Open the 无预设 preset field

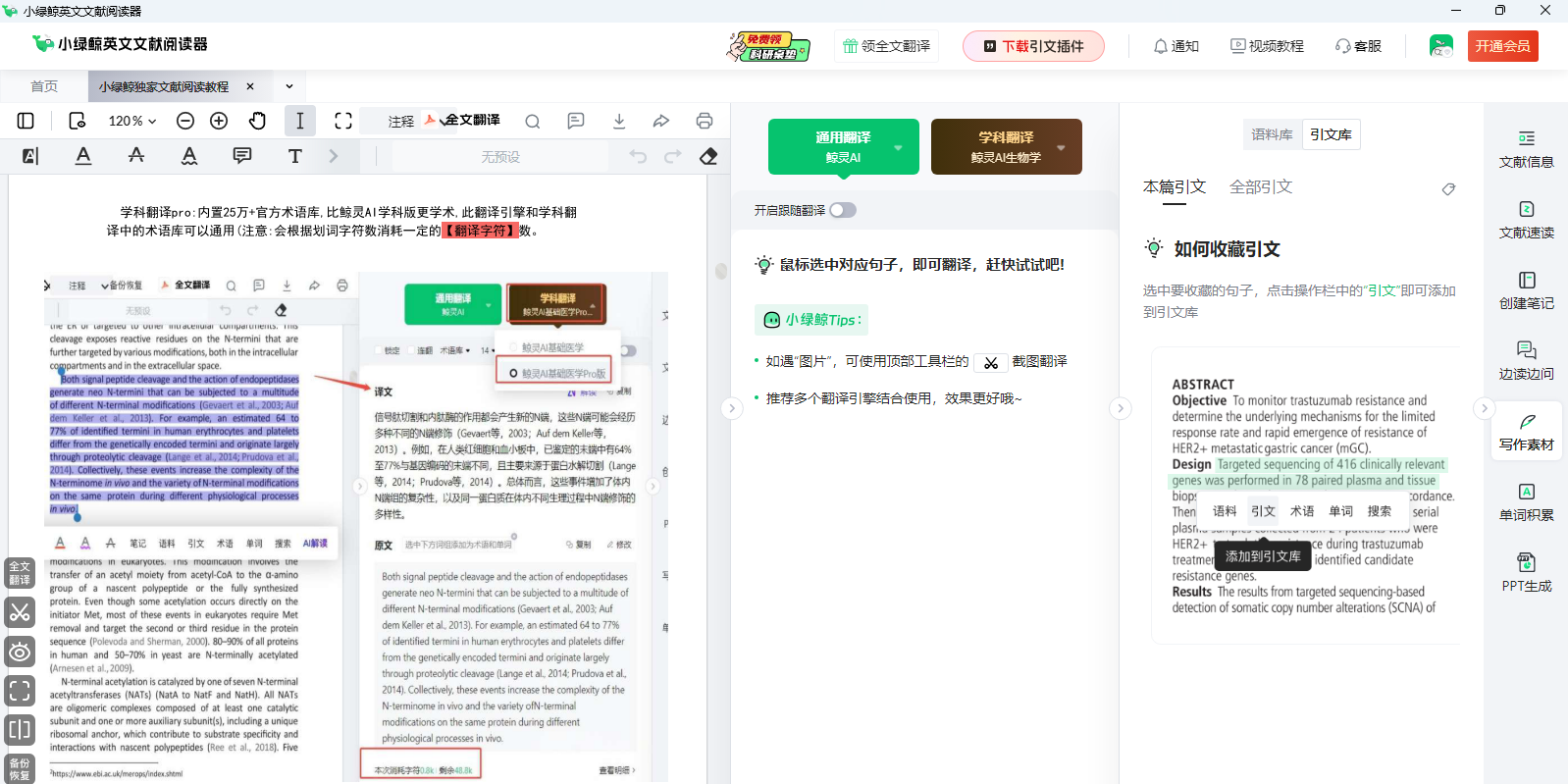point(500,157)
